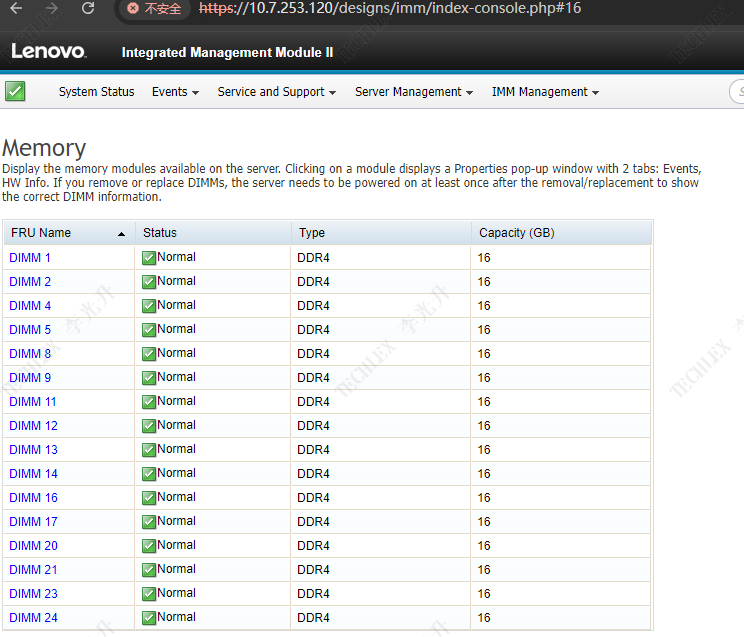Sort table by FRU Name column
Image resolution: width=744 pixels, height=637 pixels.
pos(69,233)
